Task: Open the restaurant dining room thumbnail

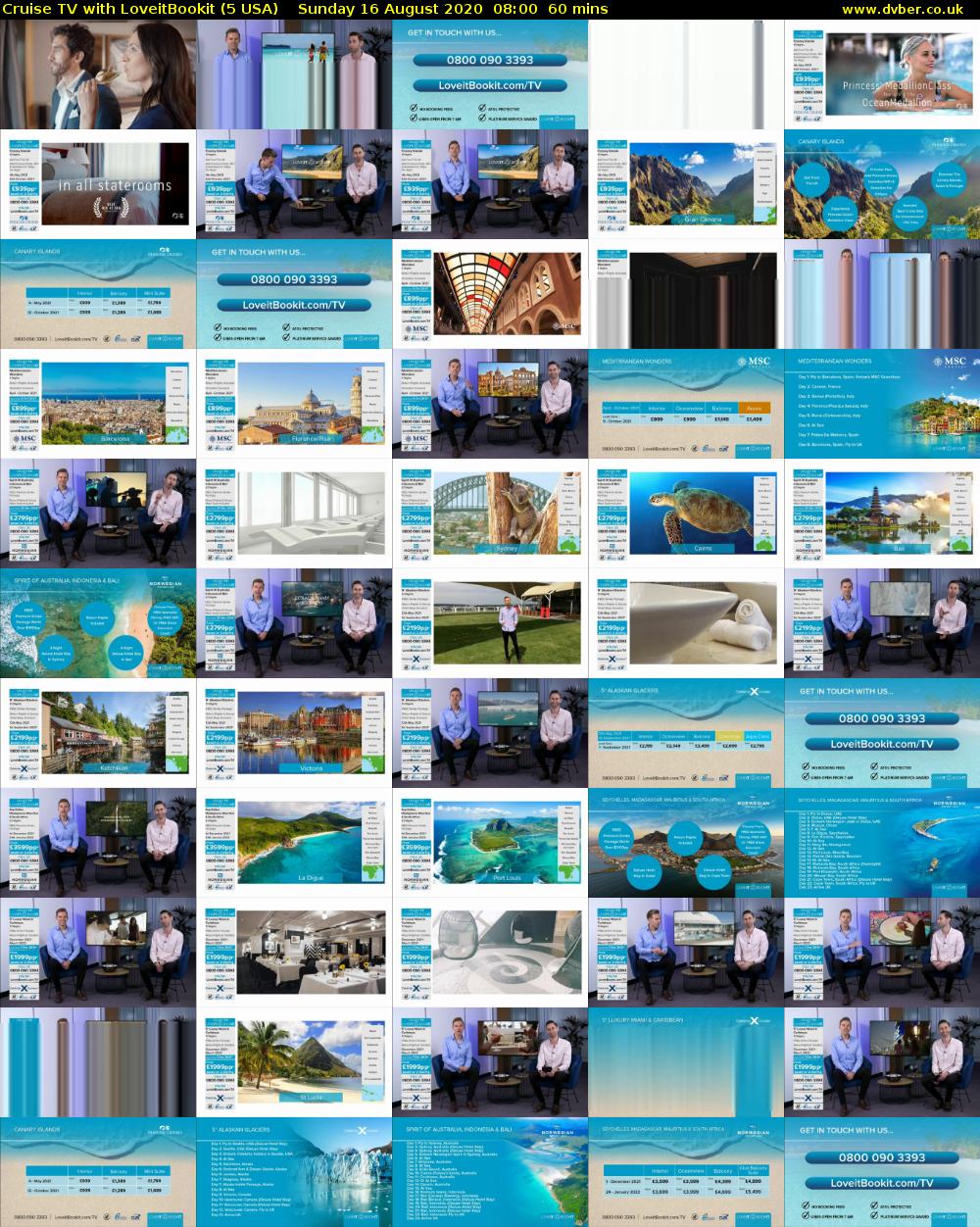Action: (294, 953)
